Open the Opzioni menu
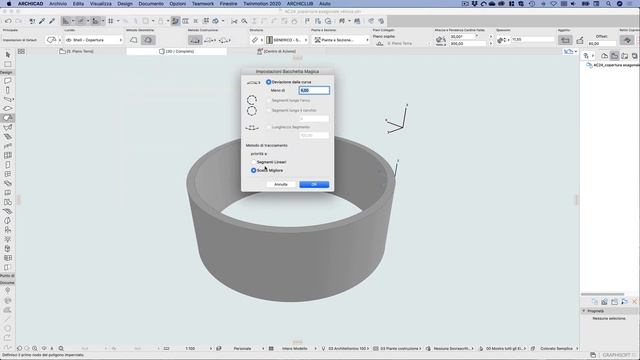Viewport: 640px width, 360px height. coord(178,4)
